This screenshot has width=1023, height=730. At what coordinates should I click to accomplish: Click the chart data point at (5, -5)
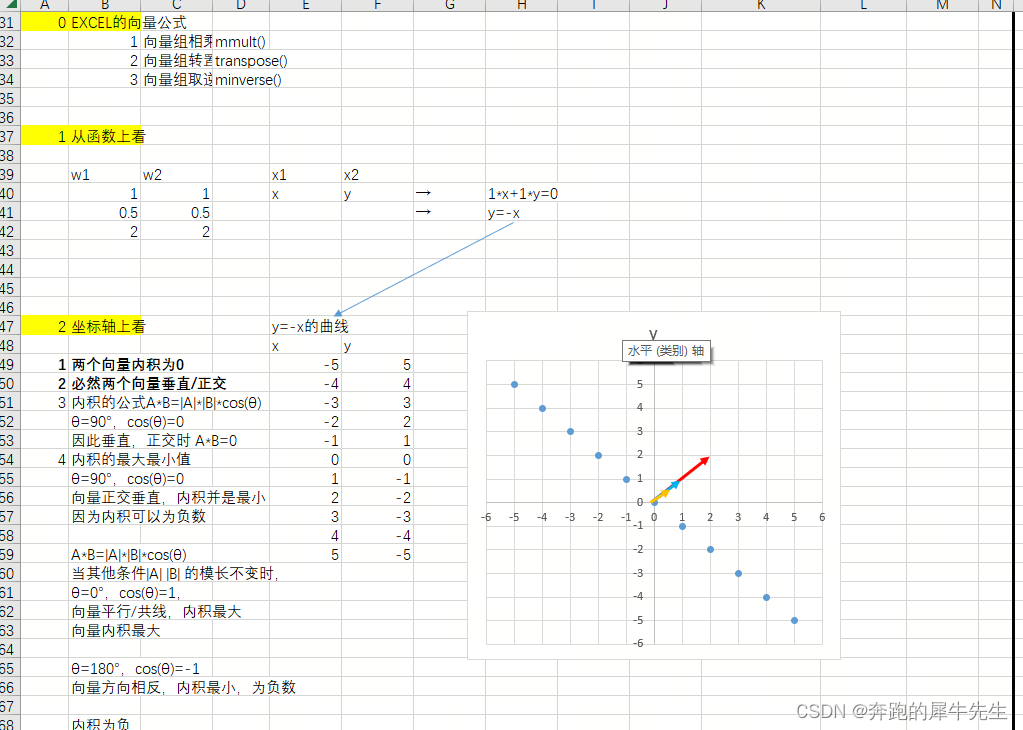tap(794, 620)
